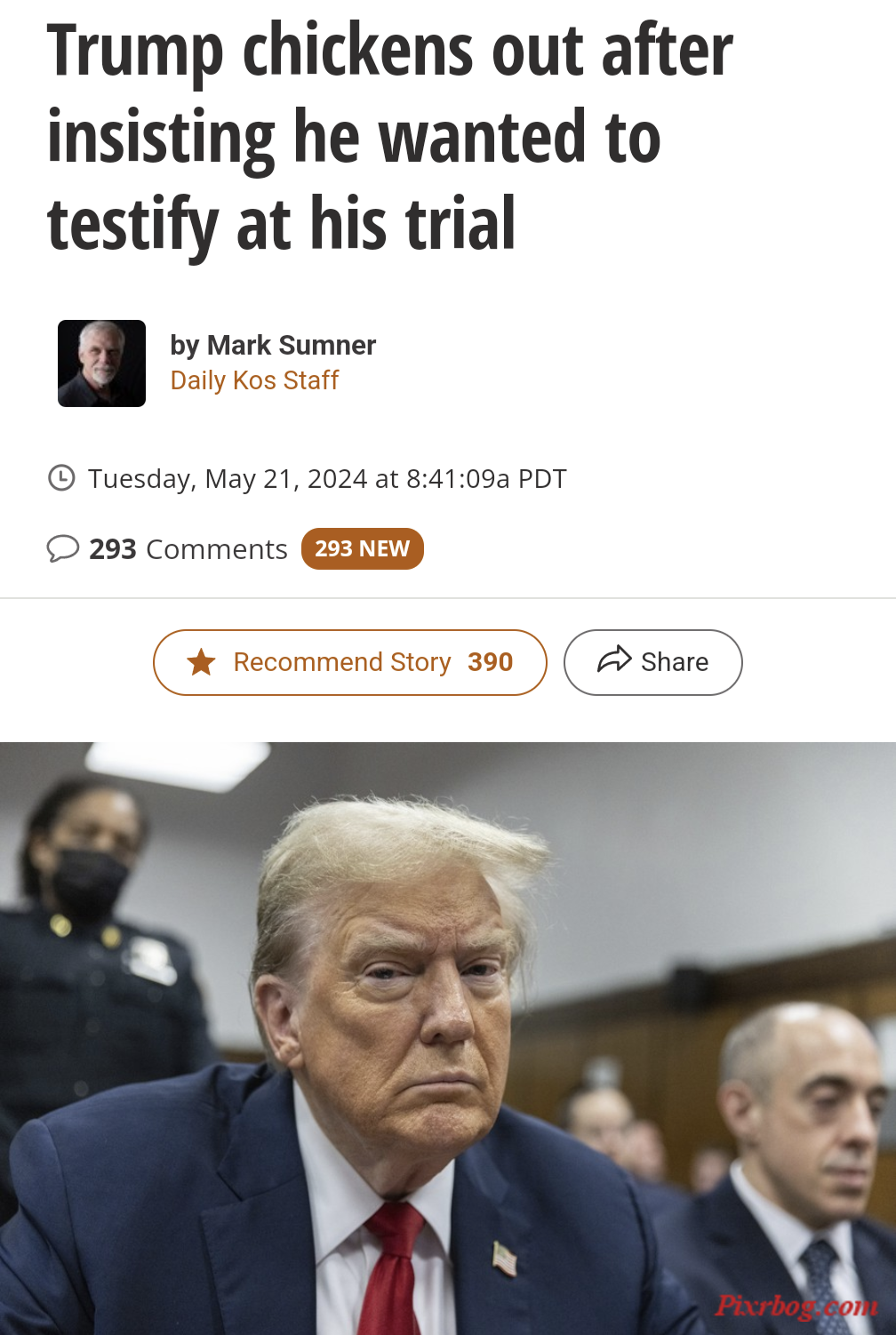This screenshot has height=1335, width=896.
Task: Click the Share button label
Action: 675,662
